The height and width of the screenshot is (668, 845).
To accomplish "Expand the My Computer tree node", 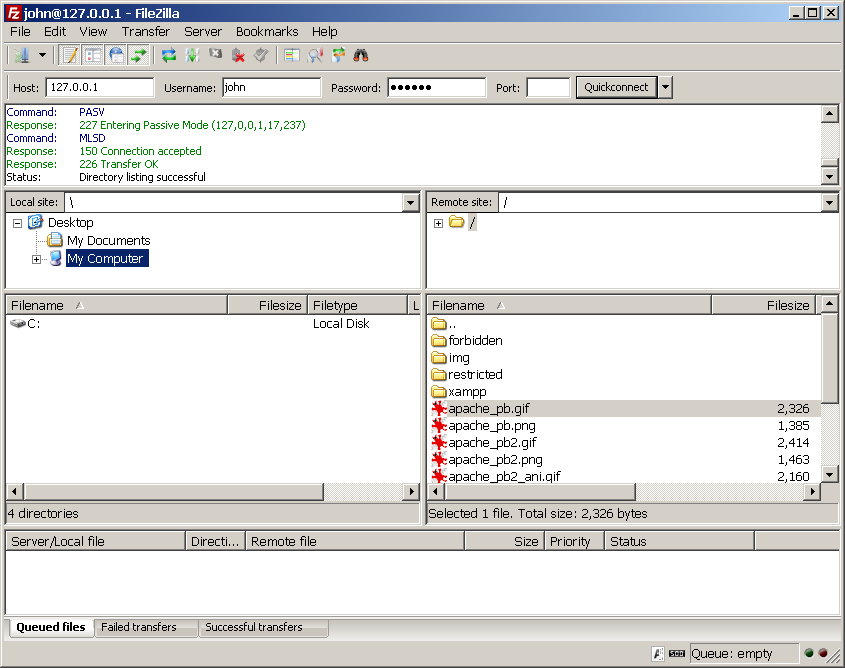I will pos(36,259).
